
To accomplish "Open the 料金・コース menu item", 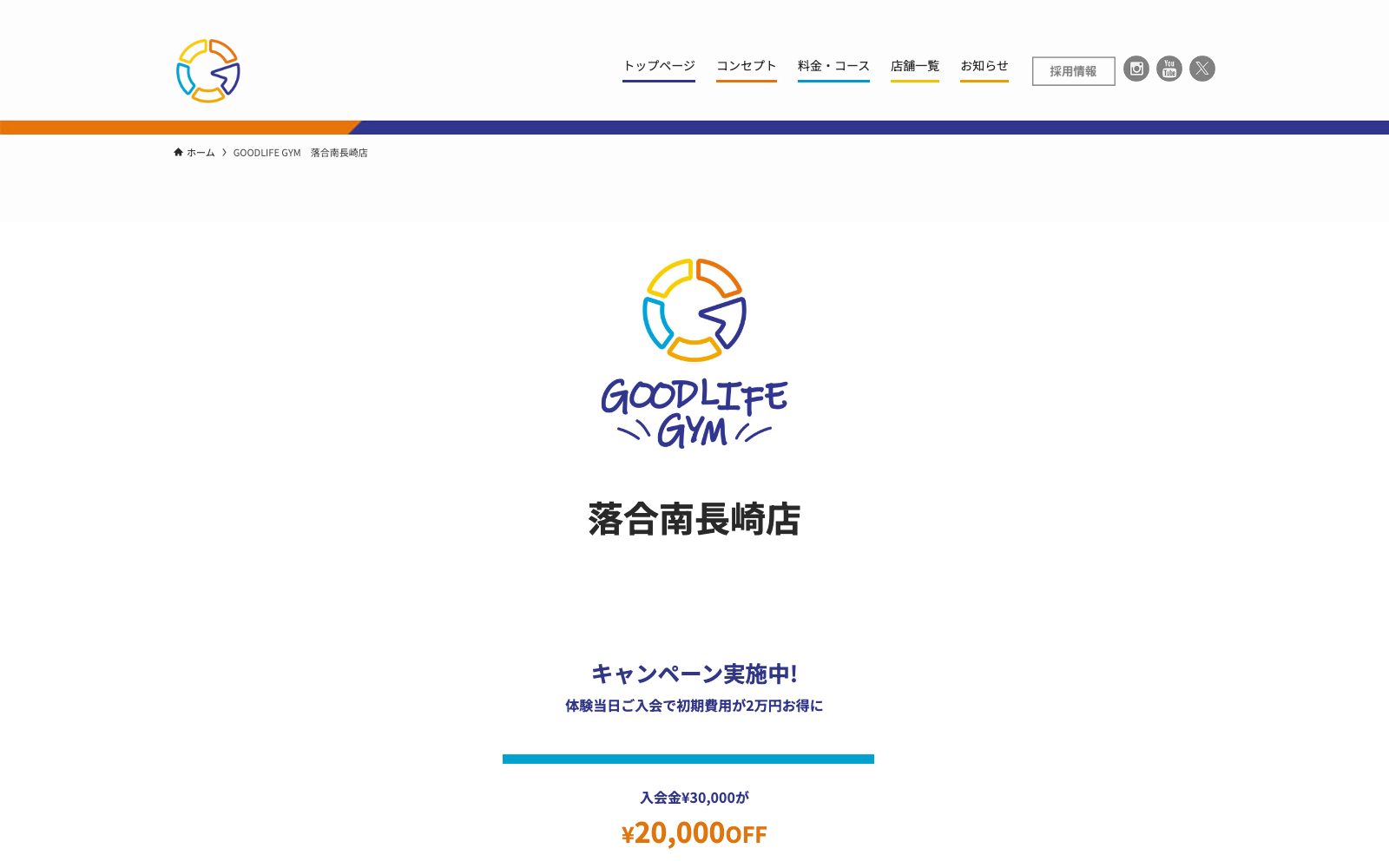I will pos(833,66).
